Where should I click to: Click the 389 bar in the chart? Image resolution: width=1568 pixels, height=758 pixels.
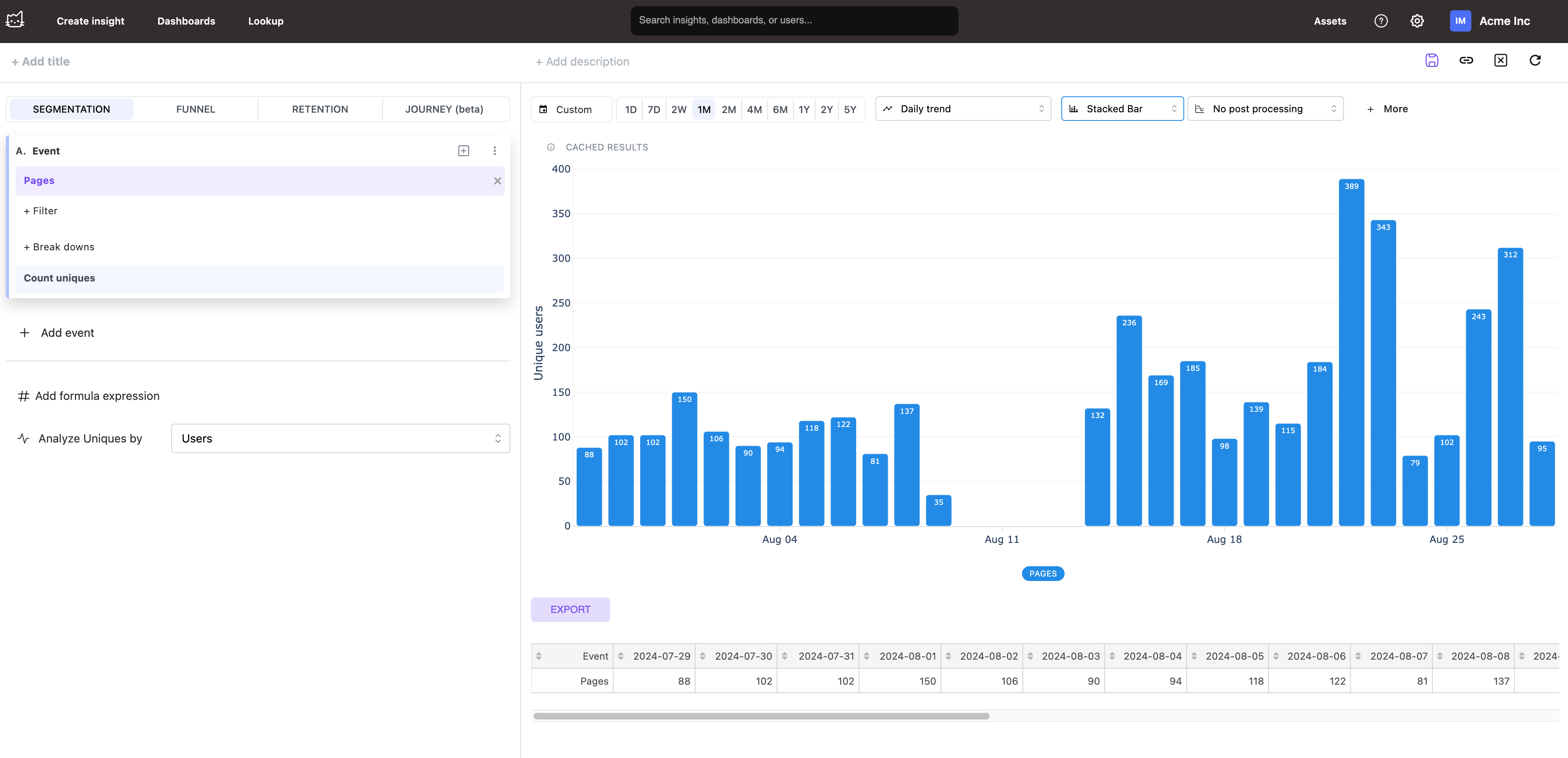pyautogui.click(x=1351, y=352)
